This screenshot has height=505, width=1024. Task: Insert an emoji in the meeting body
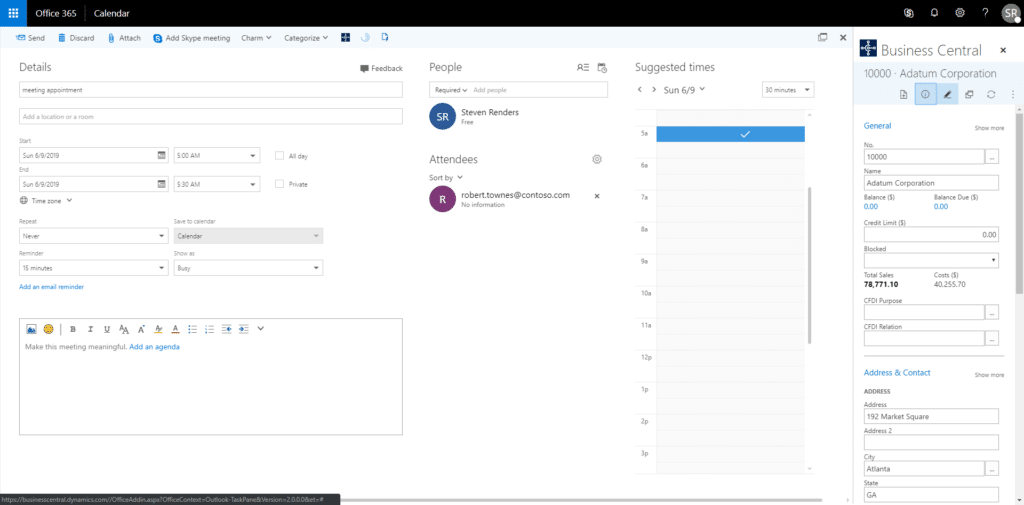[48, 329]
